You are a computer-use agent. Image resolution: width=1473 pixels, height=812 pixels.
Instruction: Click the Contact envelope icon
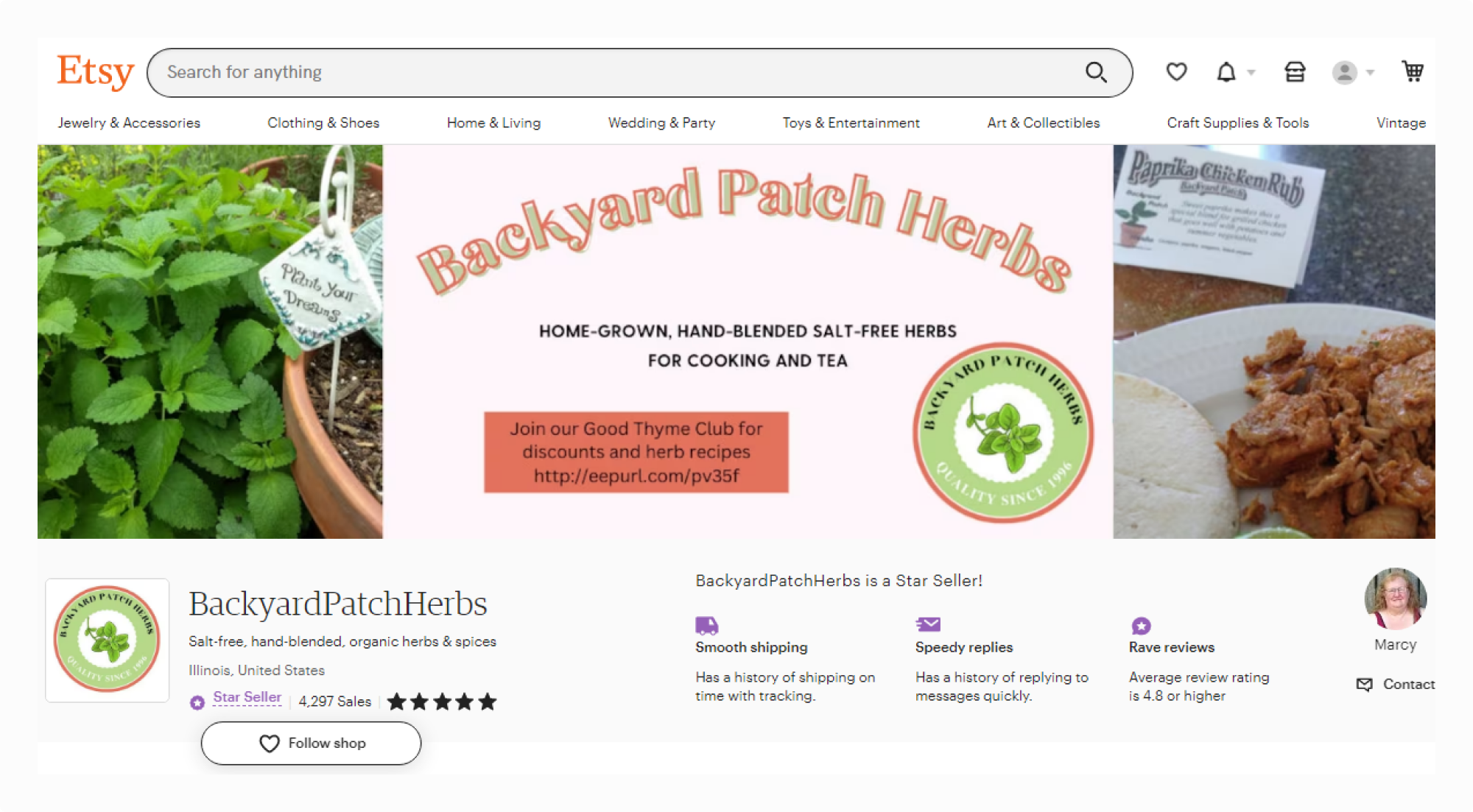(x=1364, y=685)
